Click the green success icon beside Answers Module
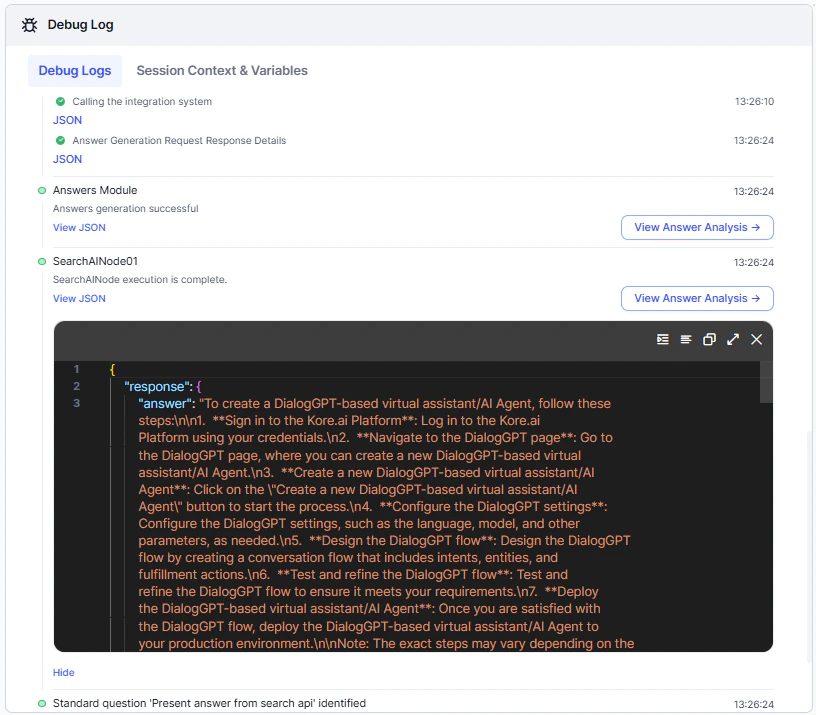 (42, 190)
